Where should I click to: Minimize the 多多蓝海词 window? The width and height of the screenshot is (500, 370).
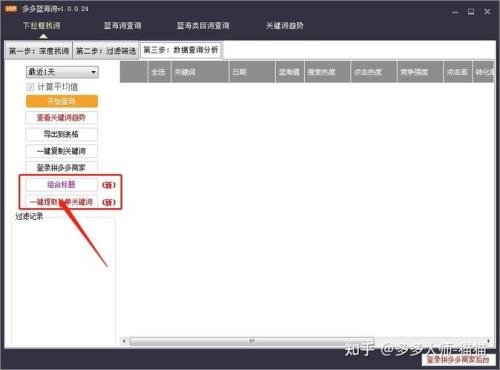tap(455, 12)
